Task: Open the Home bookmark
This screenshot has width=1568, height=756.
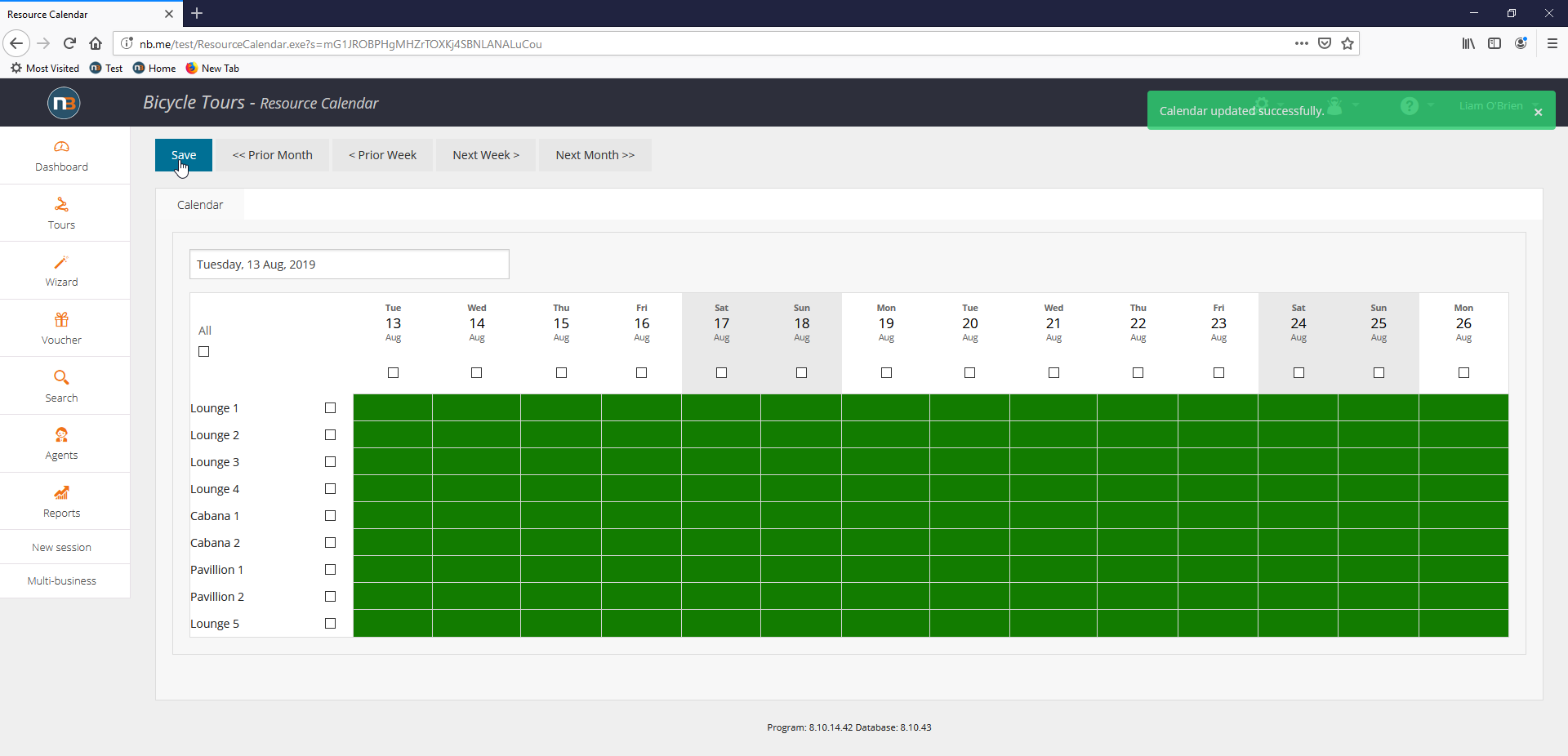Action: point(154,69)
